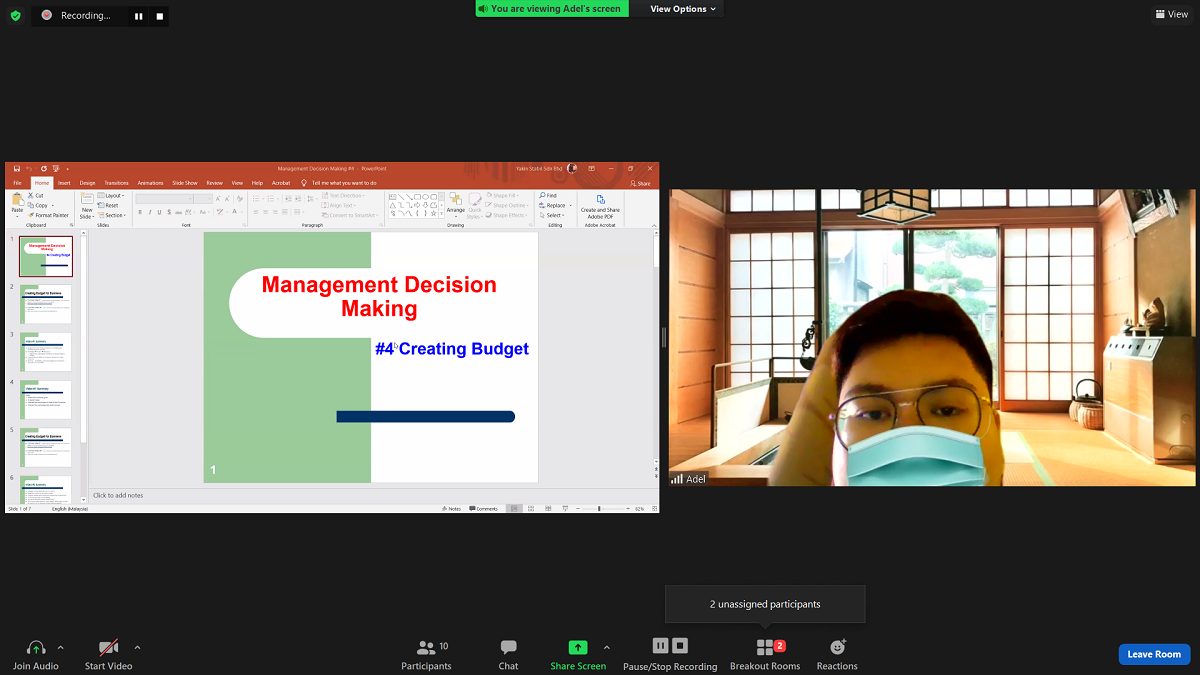Image resolution: width=1200 pixels, height=675 pixels.
Task: Open the File tab in PowerPoint
Action: [17, 183]
